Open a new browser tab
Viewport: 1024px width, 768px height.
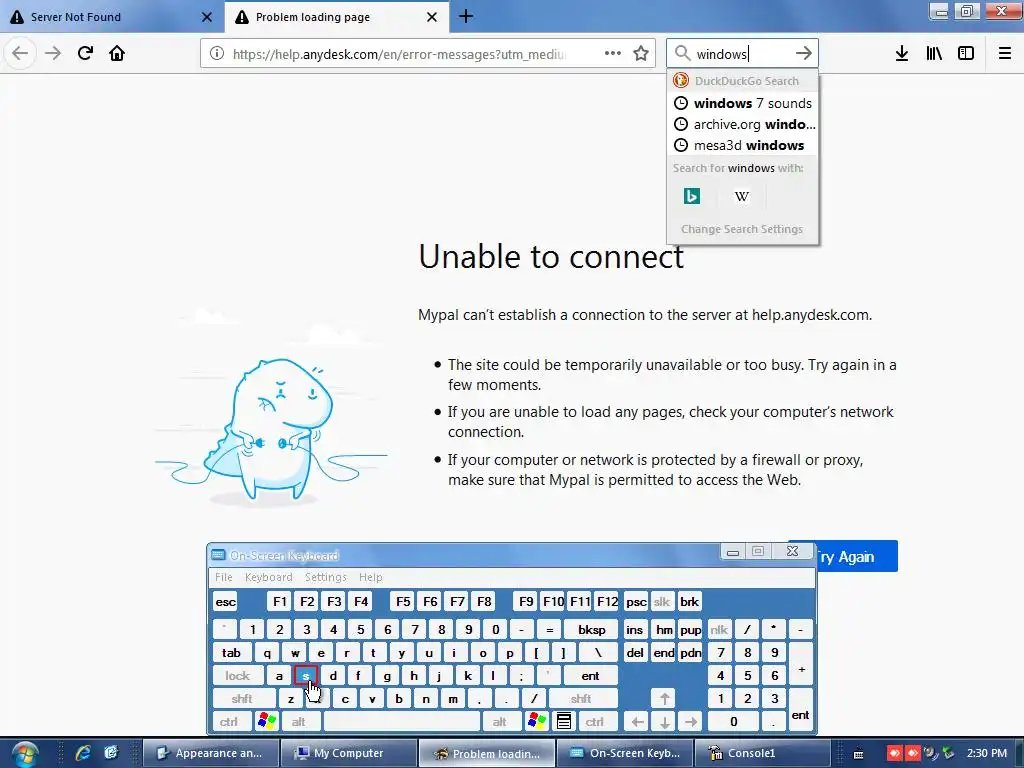pos(466,16)
